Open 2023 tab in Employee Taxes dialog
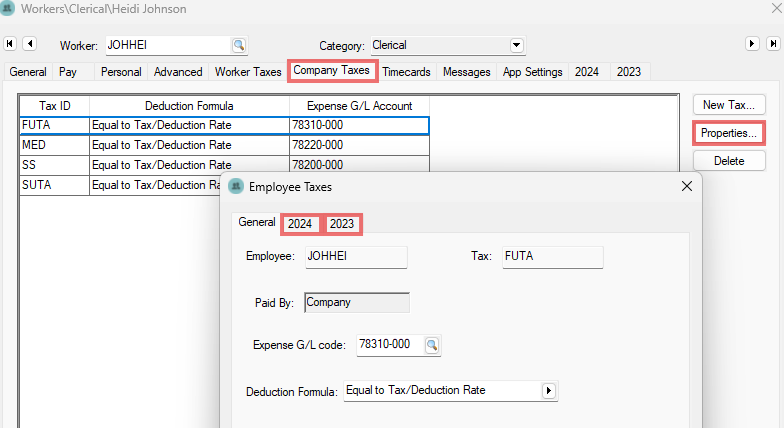Viewport: 784px width, 428px height. 342,224
